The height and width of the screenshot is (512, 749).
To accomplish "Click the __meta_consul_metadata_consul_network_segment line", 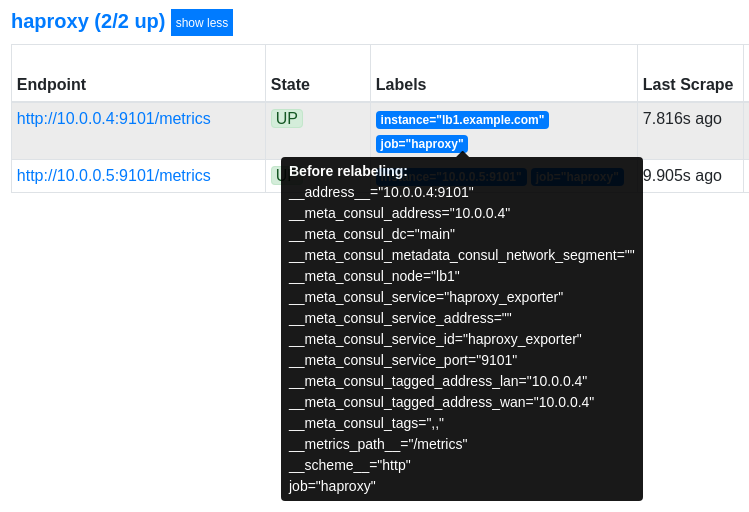I will point(461,255).
